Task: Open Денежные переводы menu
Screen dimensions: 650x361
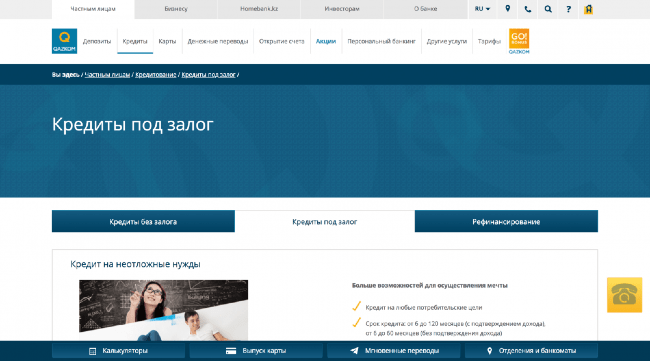Action: click(x=218, y=41)
